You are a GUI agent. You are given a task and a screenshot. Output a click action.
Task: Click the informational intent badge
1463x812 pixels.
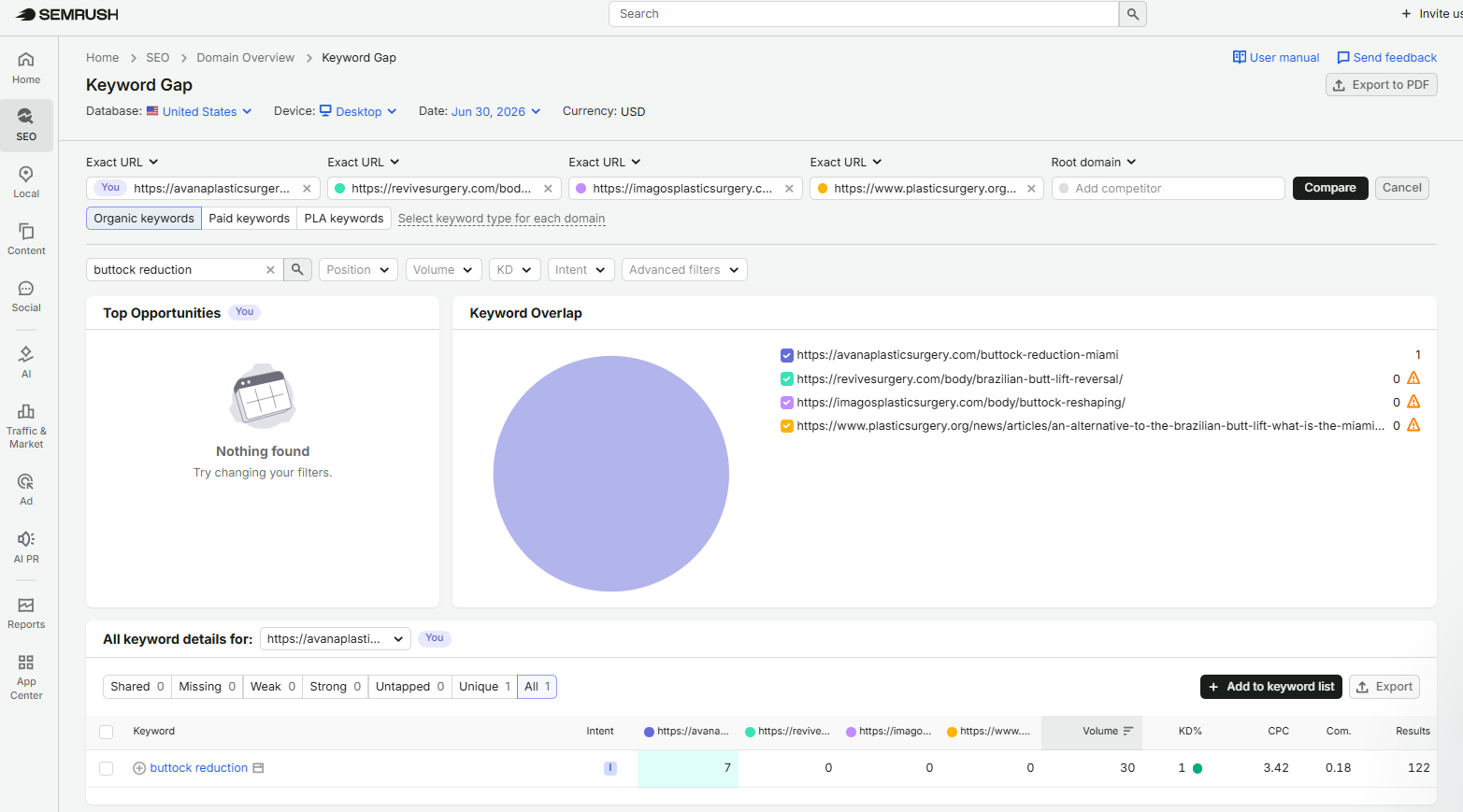pyautogui.click(x=610, y=768)
